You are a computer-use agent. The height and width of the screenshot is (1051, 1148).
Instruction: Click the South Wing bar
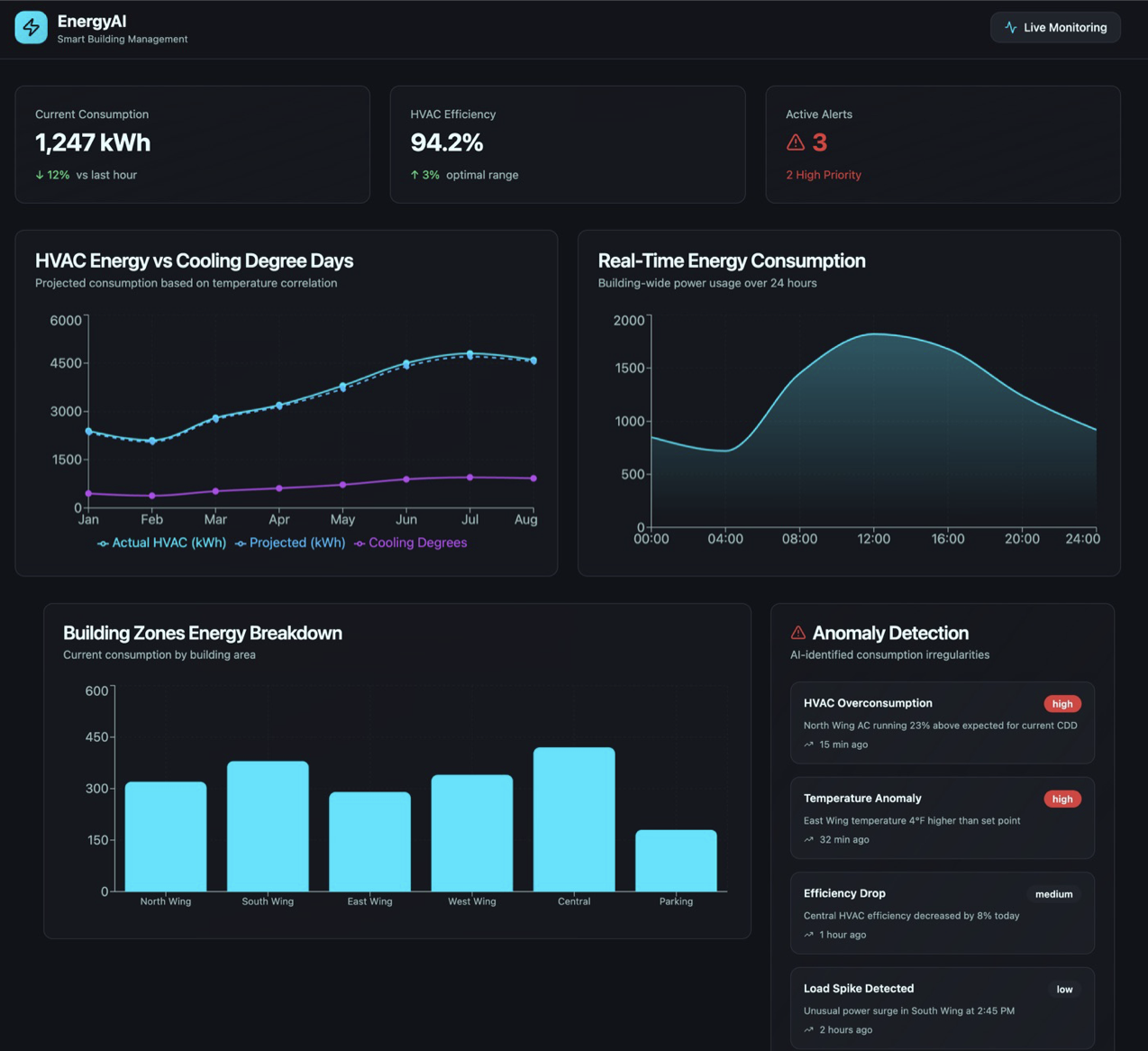(268, 827)
